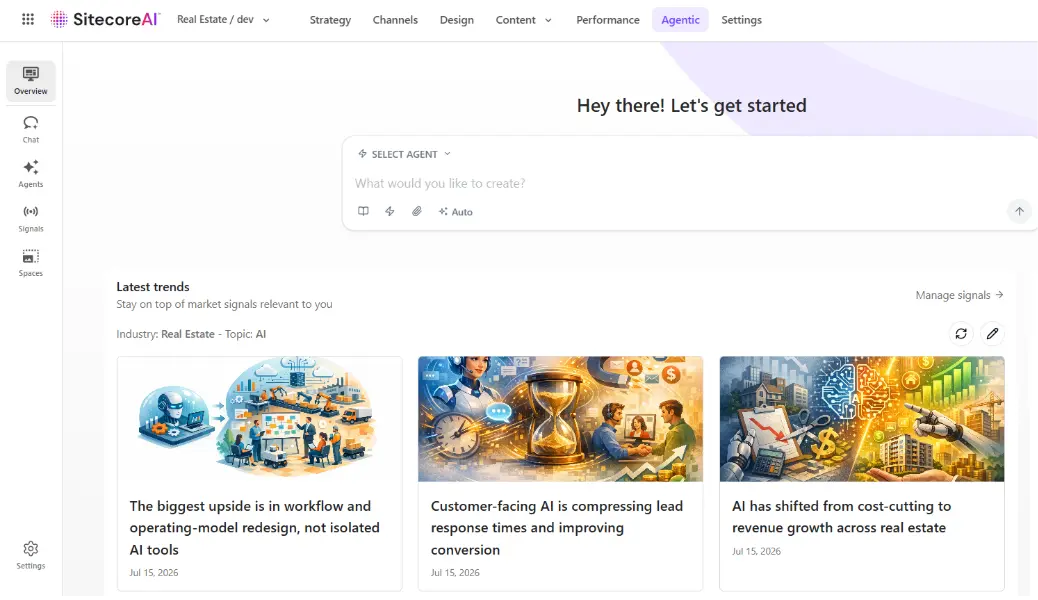
Task: Select the Agentic tab
Action: 681,20
